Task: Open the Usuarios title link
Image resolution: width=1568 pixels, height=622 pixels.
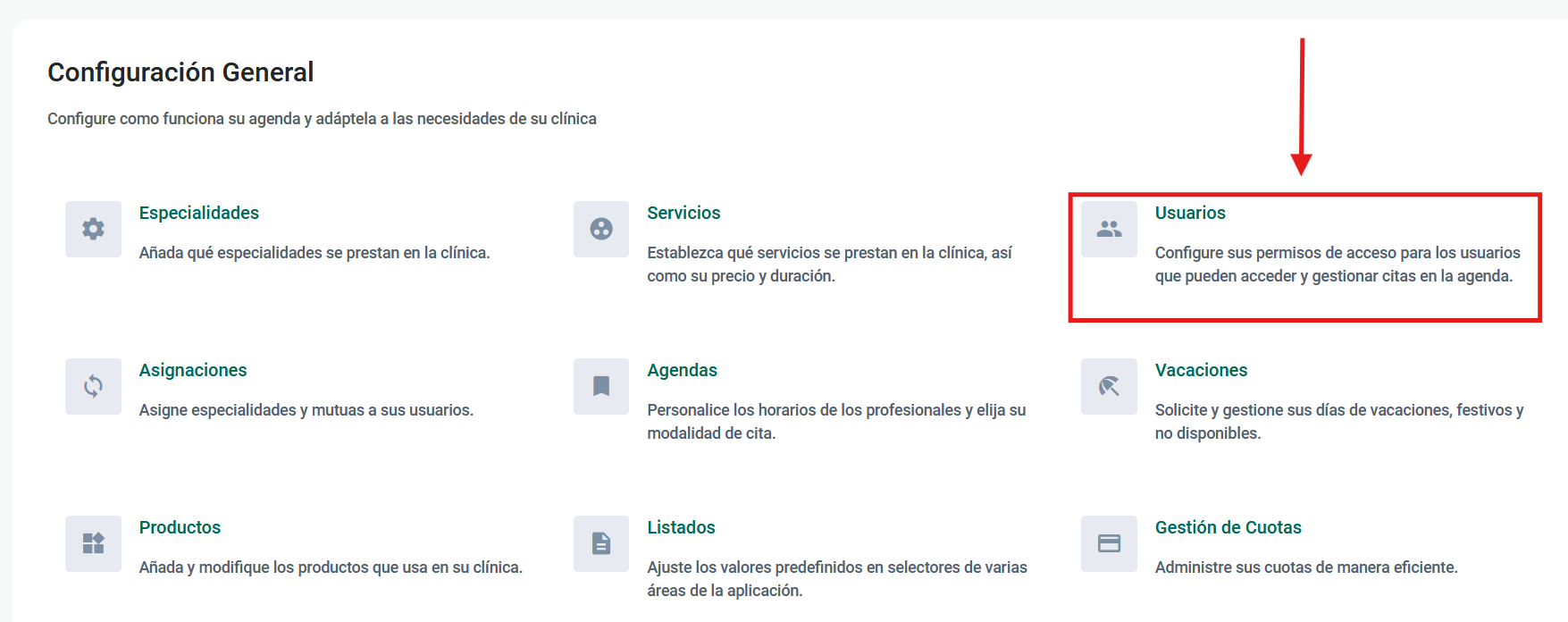Action: 1190,213
